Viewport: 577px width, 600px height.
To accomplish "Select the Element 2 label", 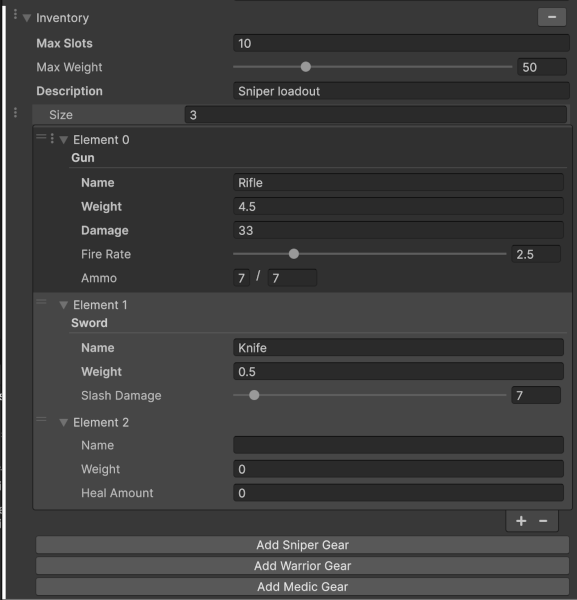I will [101, 422].
